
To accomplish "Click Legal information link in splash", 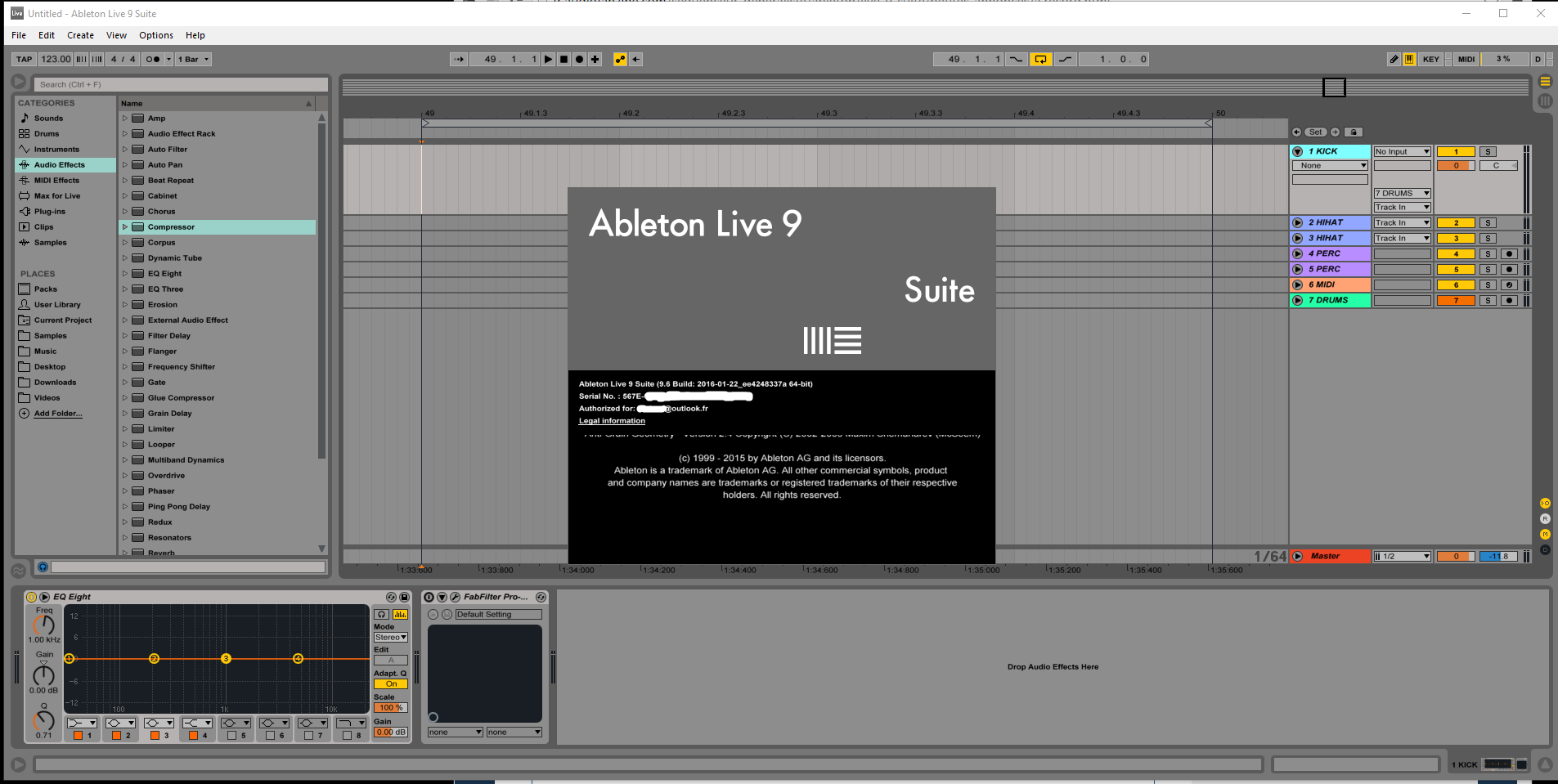I will [x=612, y=421].
